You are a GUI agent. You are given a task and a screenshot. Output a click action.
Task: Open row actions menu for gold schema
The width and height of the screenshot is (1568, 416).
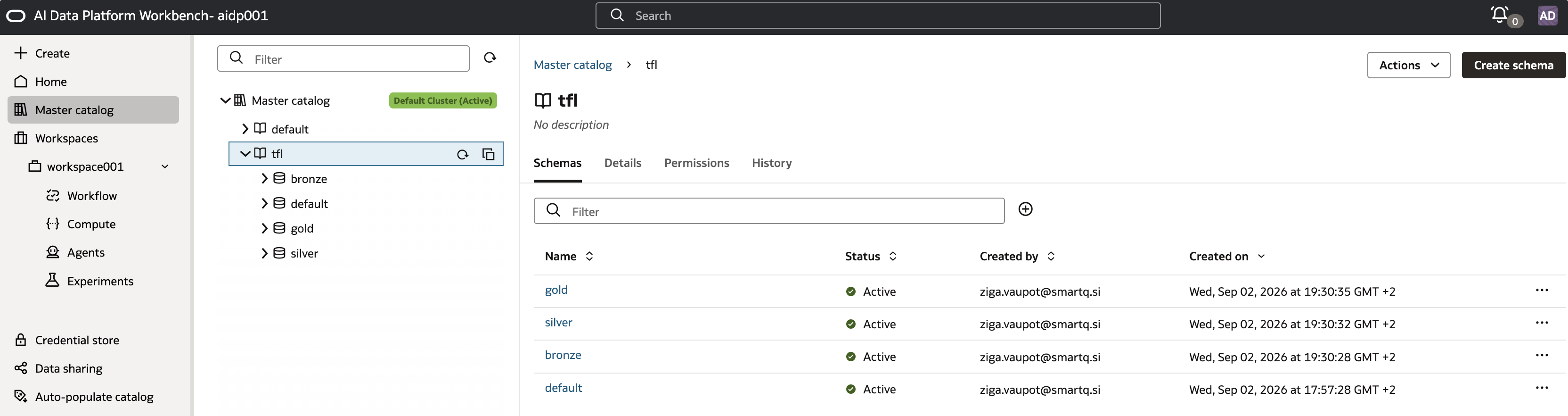pyautogui.click(x=1542, y=290)
